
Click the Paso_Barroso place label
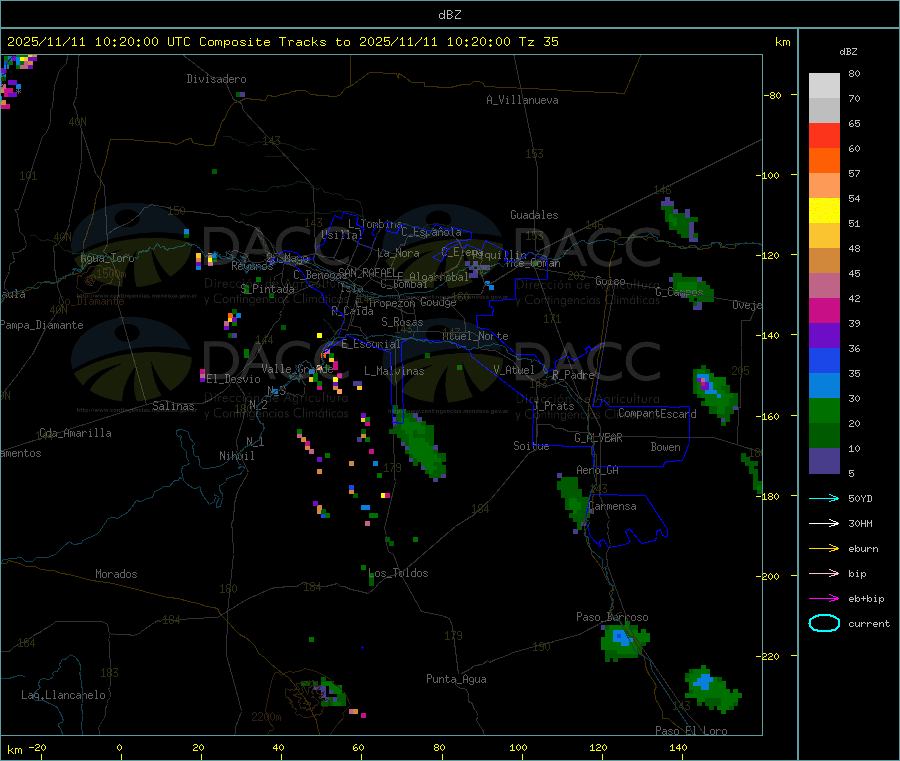[612, 617]
